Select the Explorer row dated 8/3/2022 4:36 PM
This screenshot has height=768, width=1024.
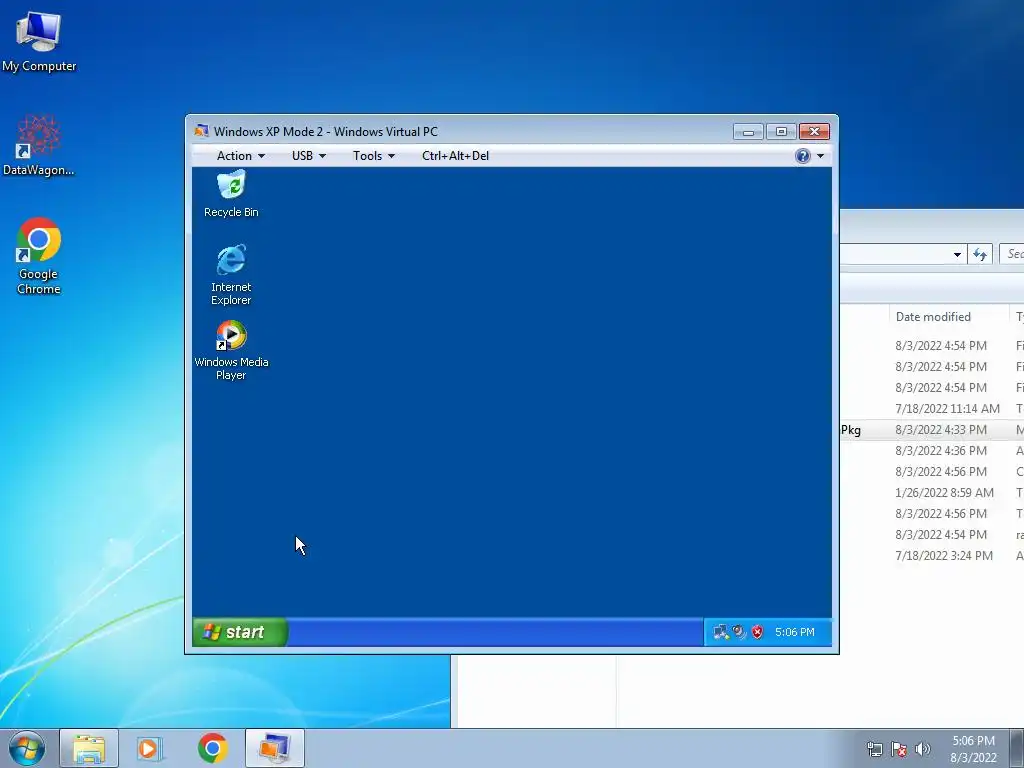pyautogui.click(x=932, y=451)
